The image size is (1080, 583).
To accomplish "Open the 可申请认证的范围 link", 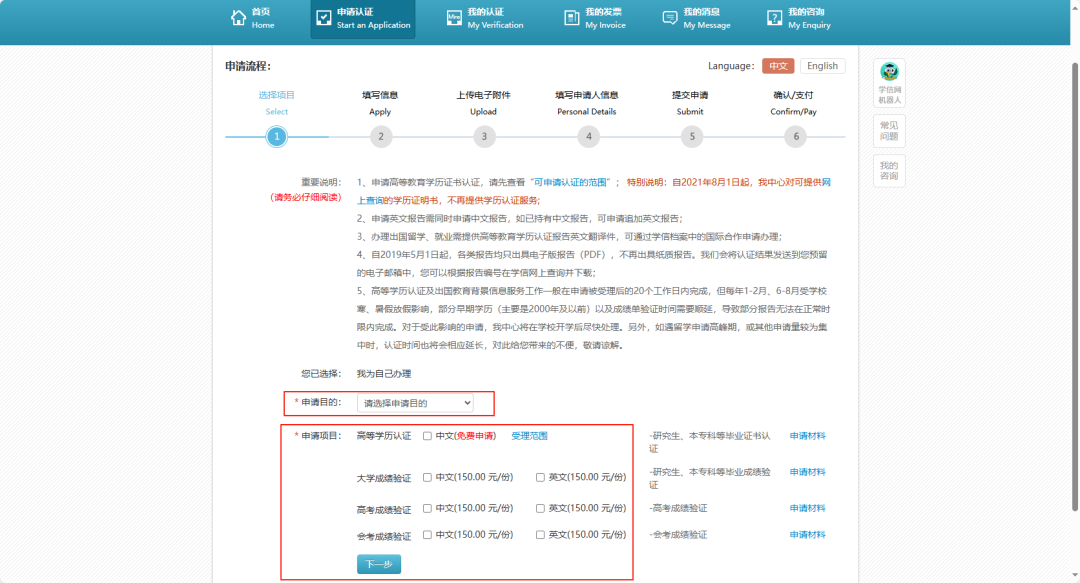I will [x=570, y=183].
